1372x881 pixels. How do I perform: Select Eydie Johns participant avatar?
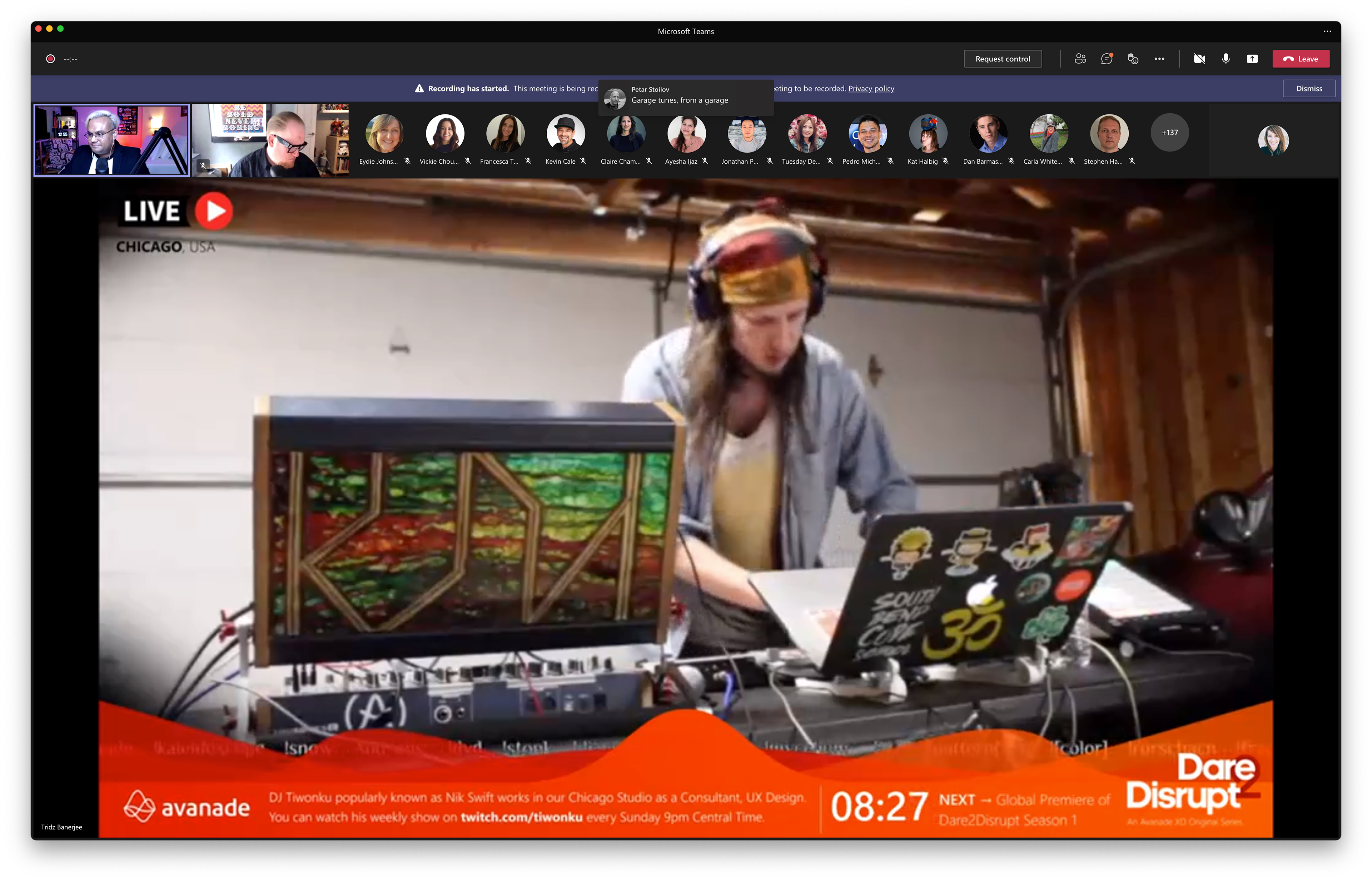(x=384, y=133)
